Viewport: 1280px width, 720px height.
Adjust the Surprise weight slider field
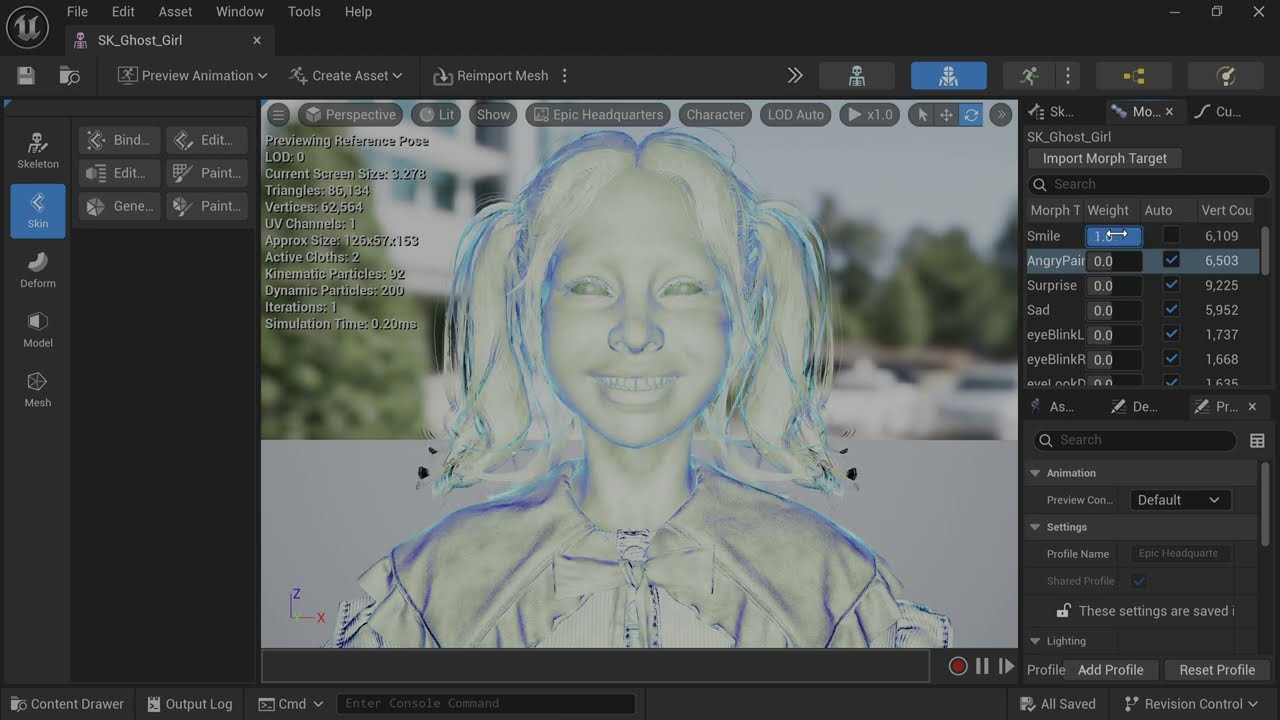pyautogui.click(x=1114, y=285)
